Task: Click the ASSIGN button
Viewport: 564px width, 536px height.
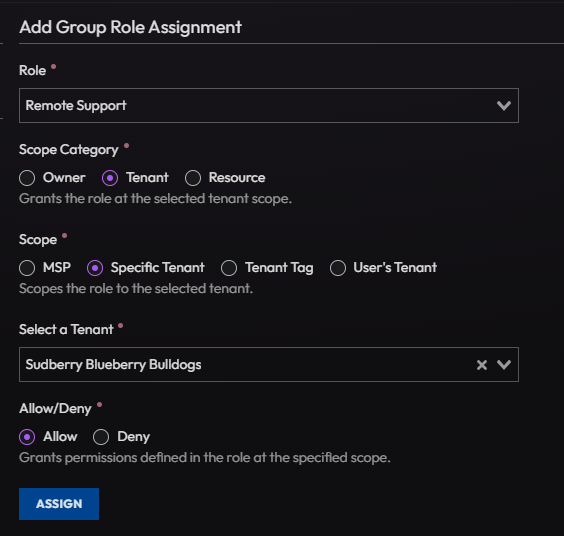Action: (59, 504)
